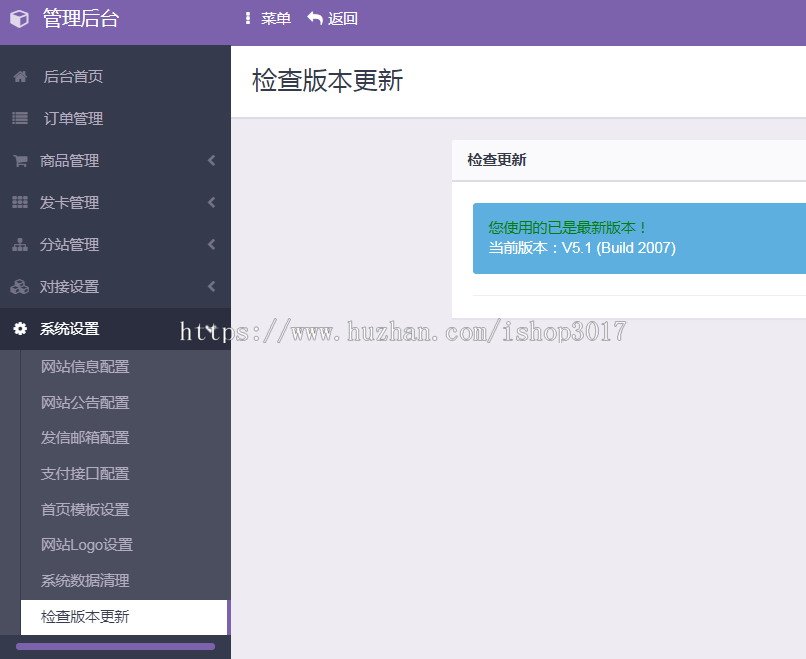Click 系统数据清理 in the sidebar
The width and height of the screenshot is (806, 659).
pos(85,580)
